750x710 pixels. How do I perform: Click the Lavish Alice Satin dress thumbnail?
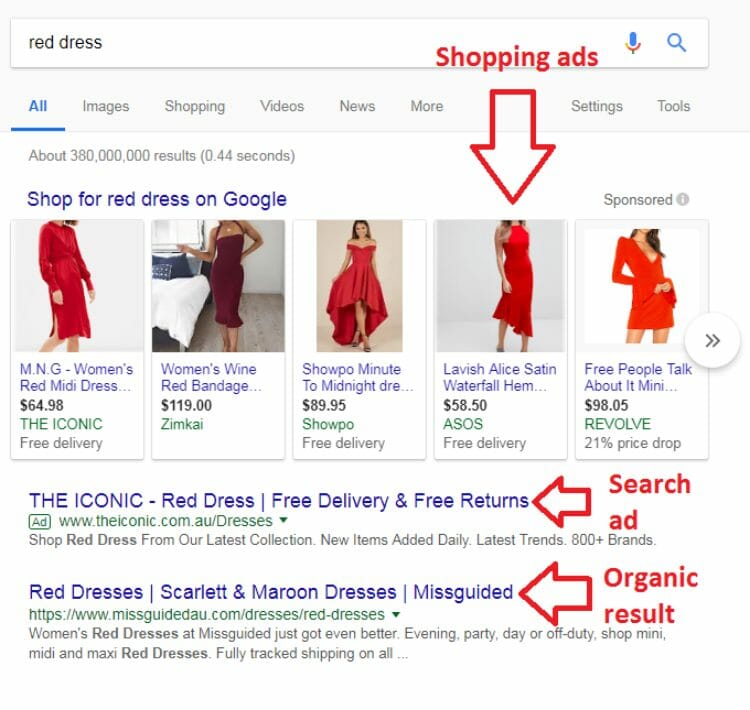click(x=500, y=286)
